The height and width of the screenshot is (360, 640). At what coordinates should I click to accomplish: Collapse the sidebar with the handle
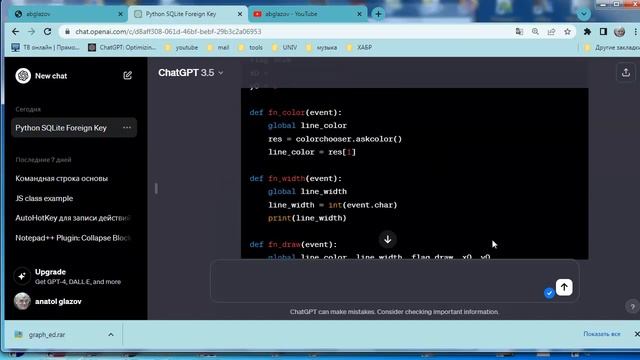156,189
